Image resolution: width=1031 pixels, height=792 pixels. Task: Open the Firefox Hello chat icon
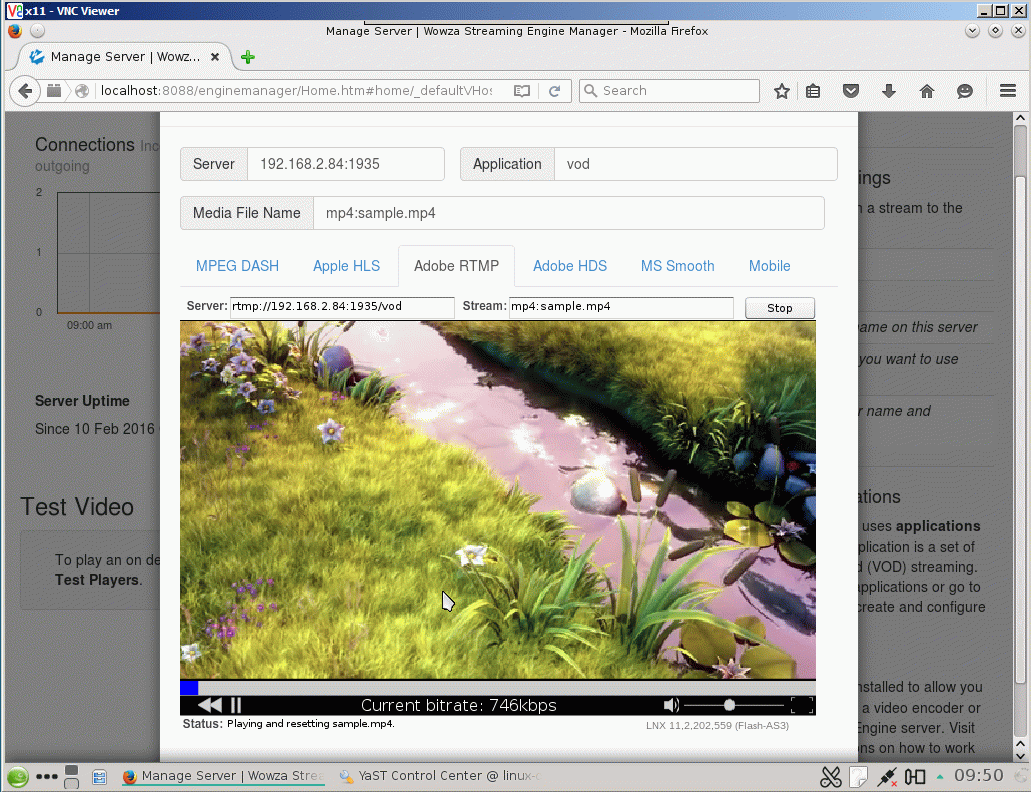(965, 91)
